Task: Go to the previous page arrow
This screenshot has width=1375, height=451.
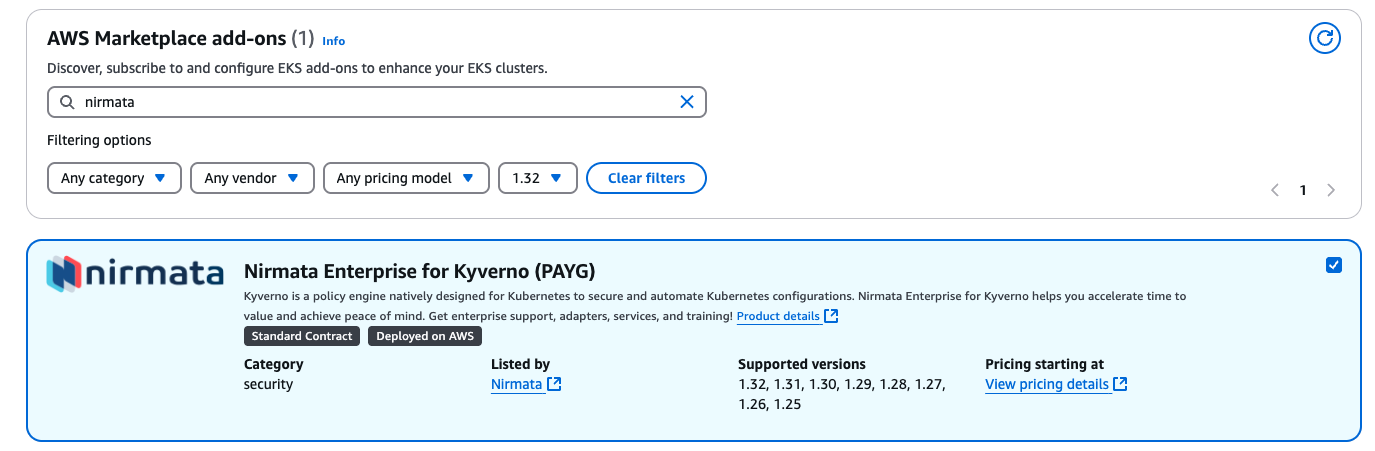Action: [x=1275, y=190]
